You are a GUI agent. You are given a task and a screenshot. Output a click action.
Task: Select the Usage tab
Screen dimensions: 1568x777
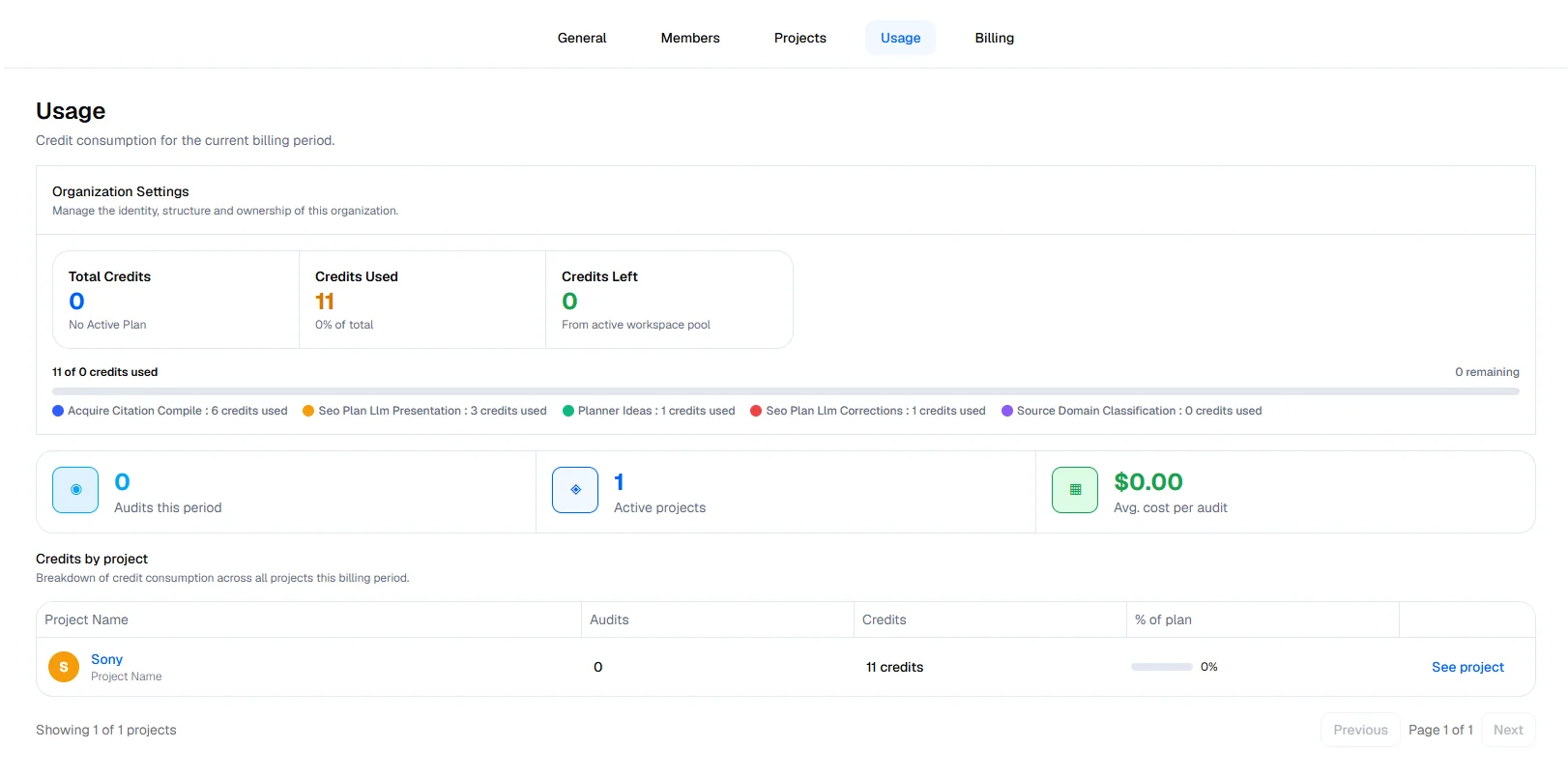point(900,38)
